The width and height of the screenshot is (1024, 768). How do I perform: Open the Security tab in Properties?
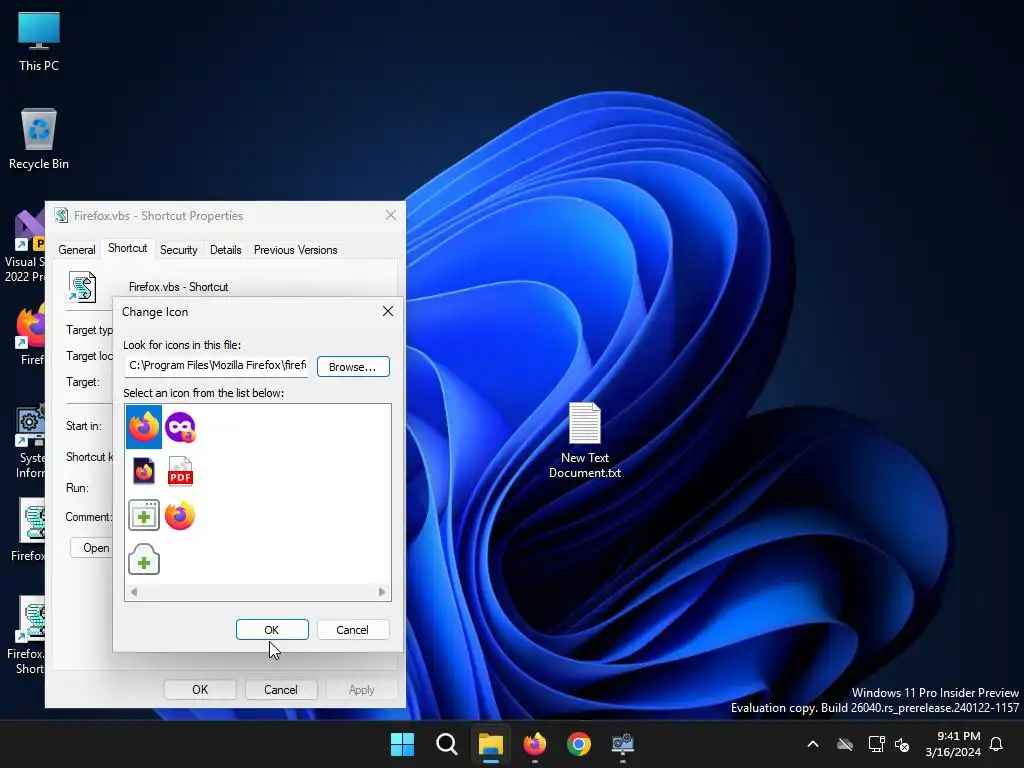pyautogui.click(x=178, y=249)
